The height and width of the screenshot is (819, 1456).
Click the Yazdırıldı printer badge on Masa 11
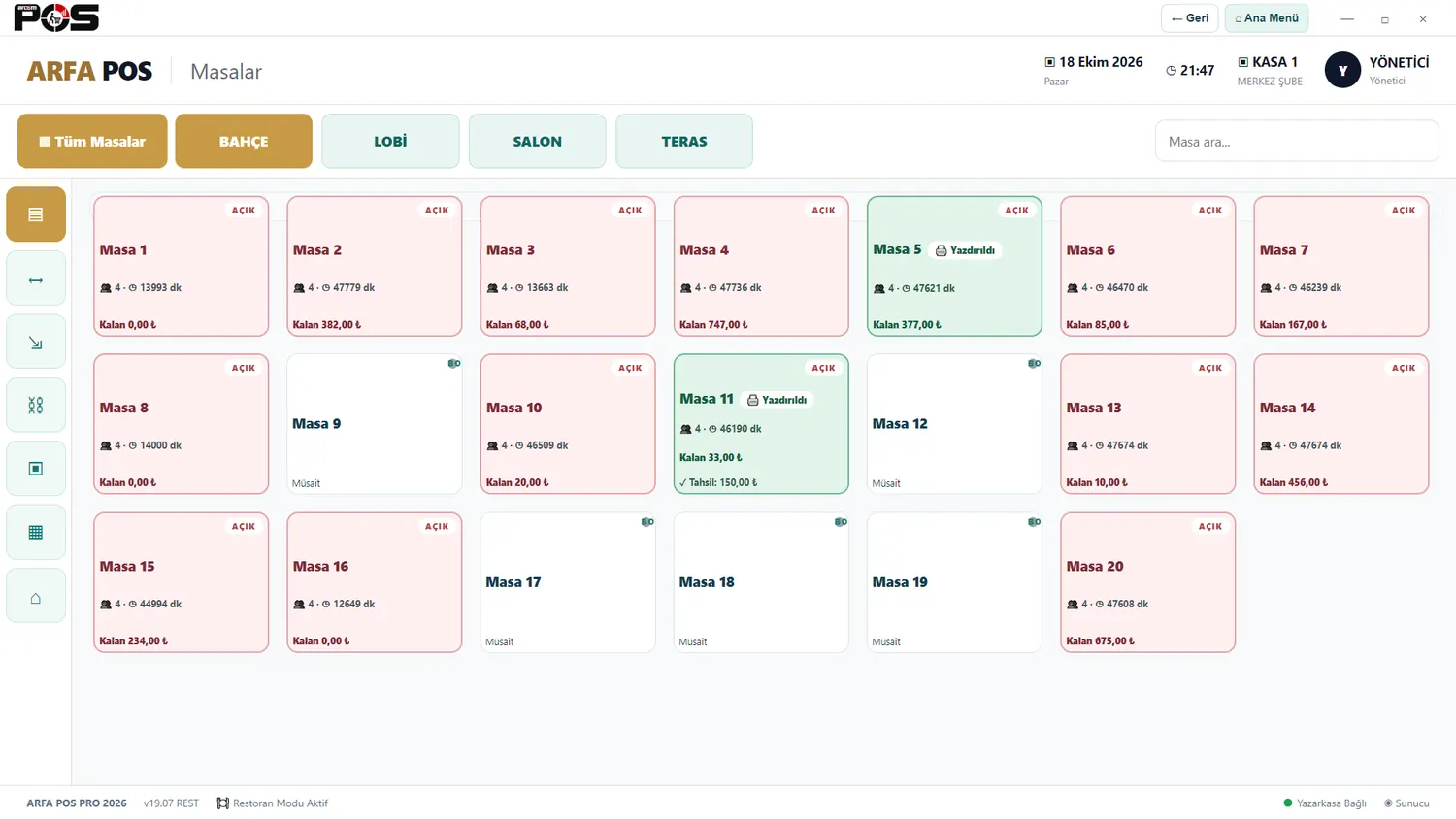pyautogui.click(x=777, y=400)
